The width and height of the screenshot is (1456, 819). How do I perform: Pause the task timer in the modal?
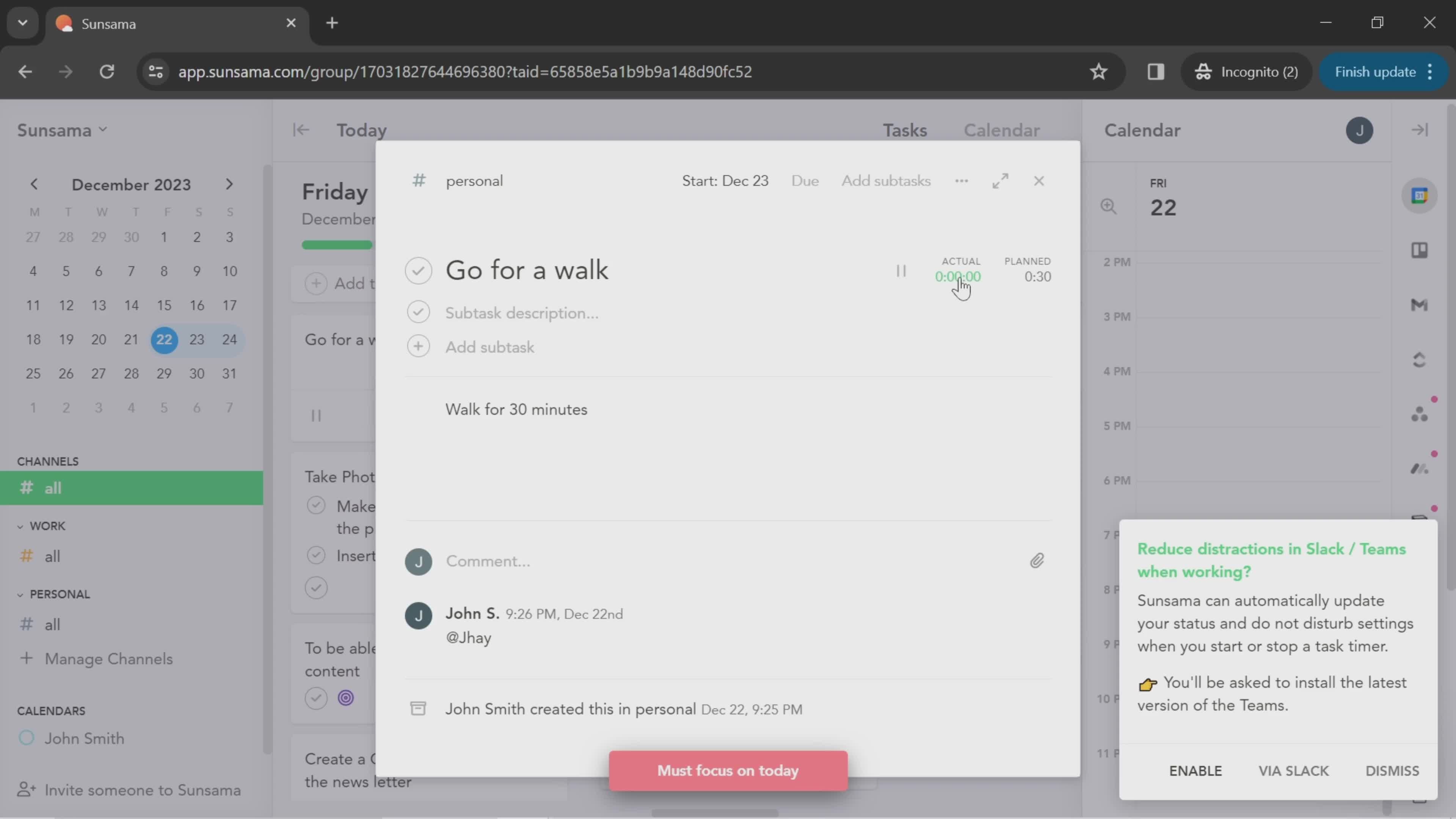tap(901, 271)
